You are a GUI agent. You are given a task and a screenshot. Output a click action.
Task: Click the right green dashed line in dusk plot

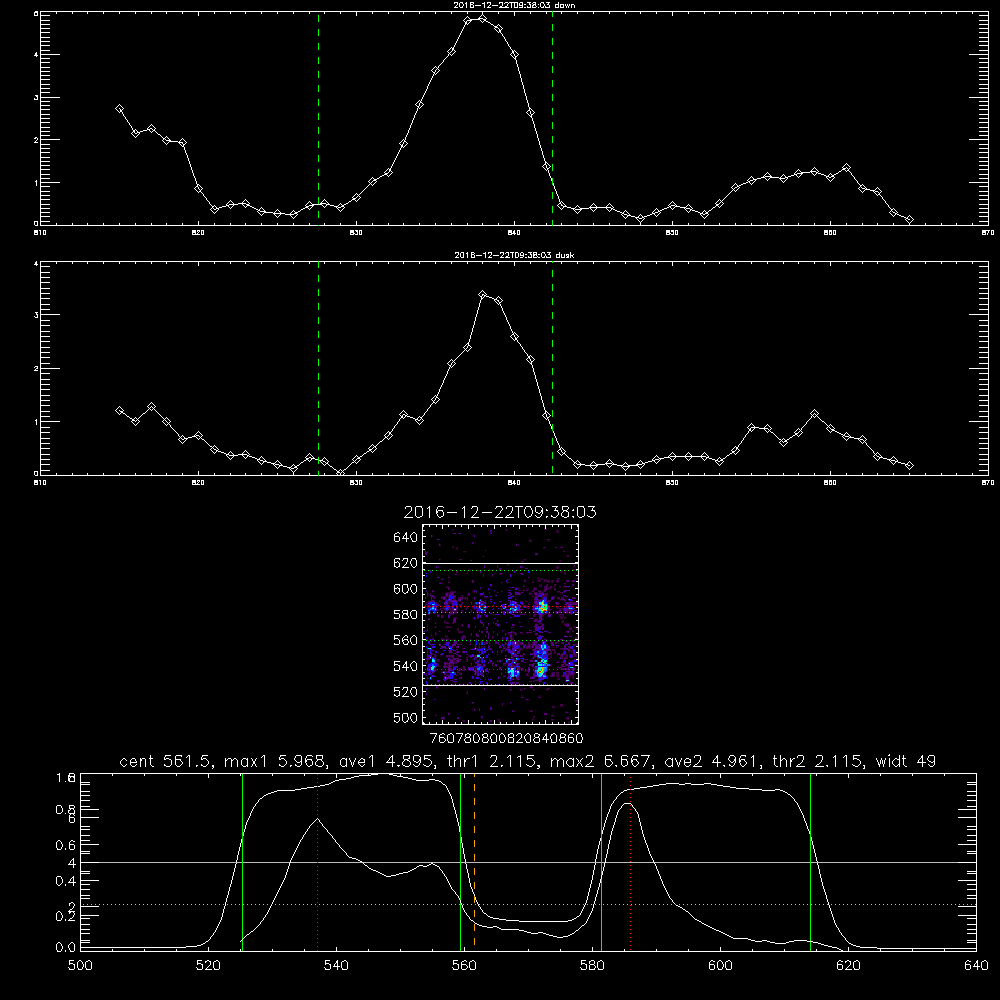coord(552,369)
